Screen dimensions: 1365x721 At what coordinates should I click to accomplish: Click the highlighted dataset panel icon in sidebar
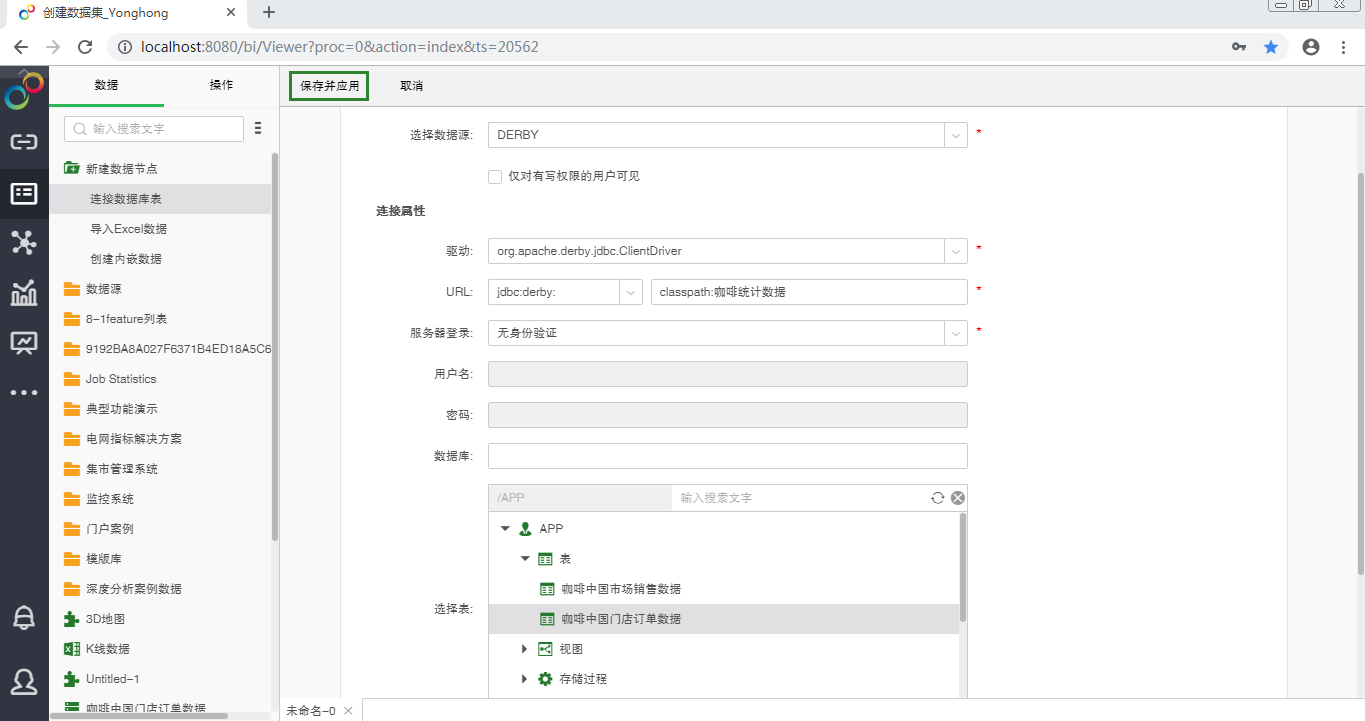tap(22, 192)
